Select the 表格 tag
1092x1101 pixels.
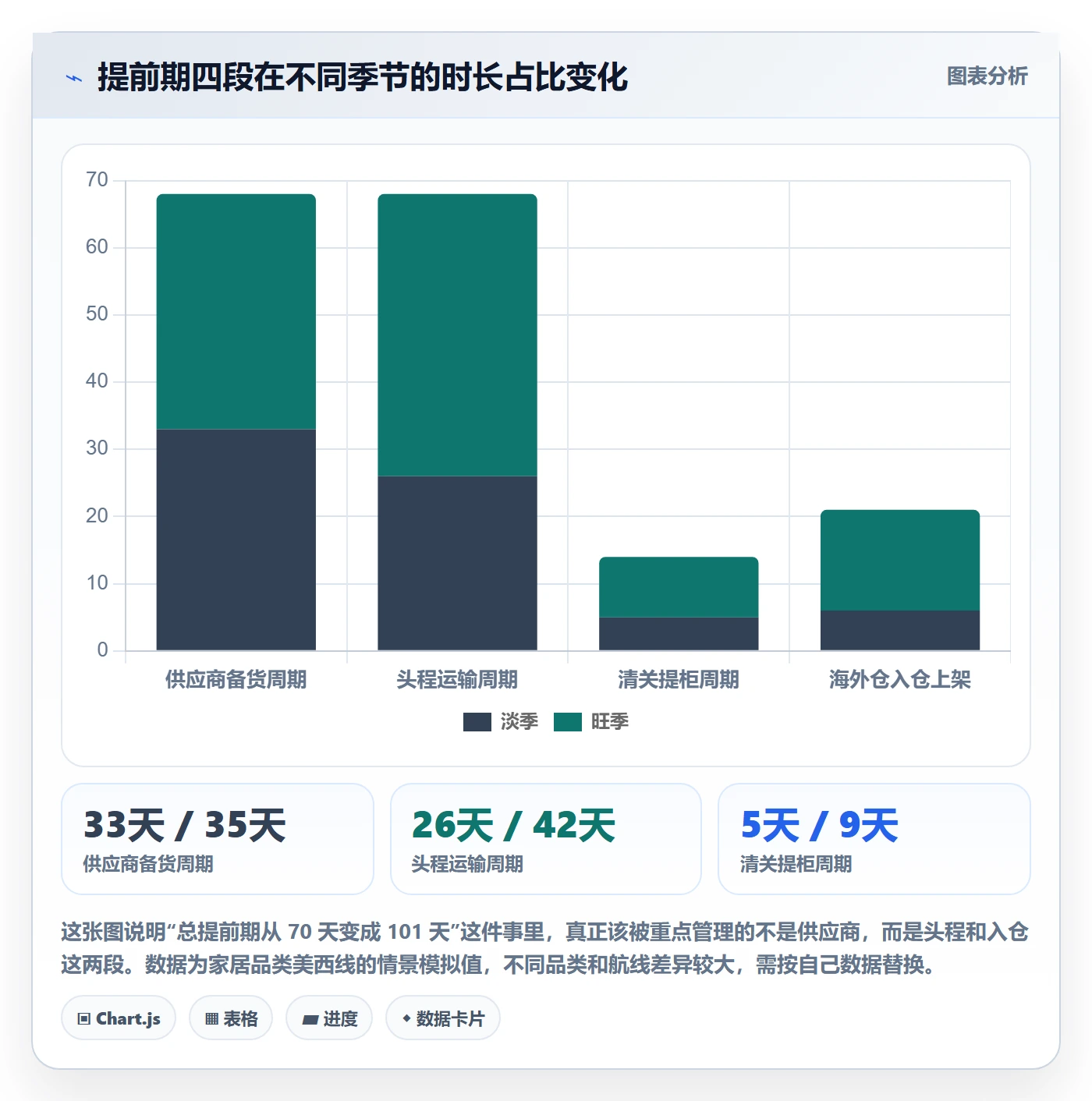(231, 1018)
